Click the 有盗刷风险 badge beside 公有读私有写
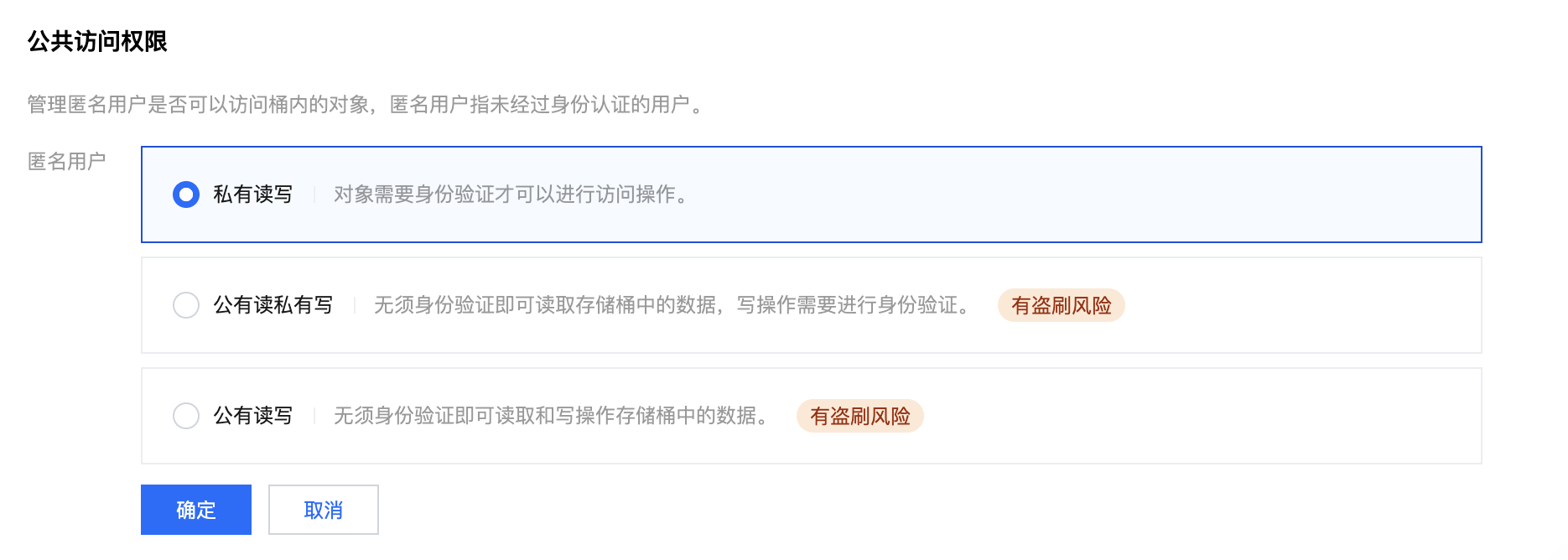This screenshot has width=1568, height=560. pyautogui.click(x=1061, y=305)
